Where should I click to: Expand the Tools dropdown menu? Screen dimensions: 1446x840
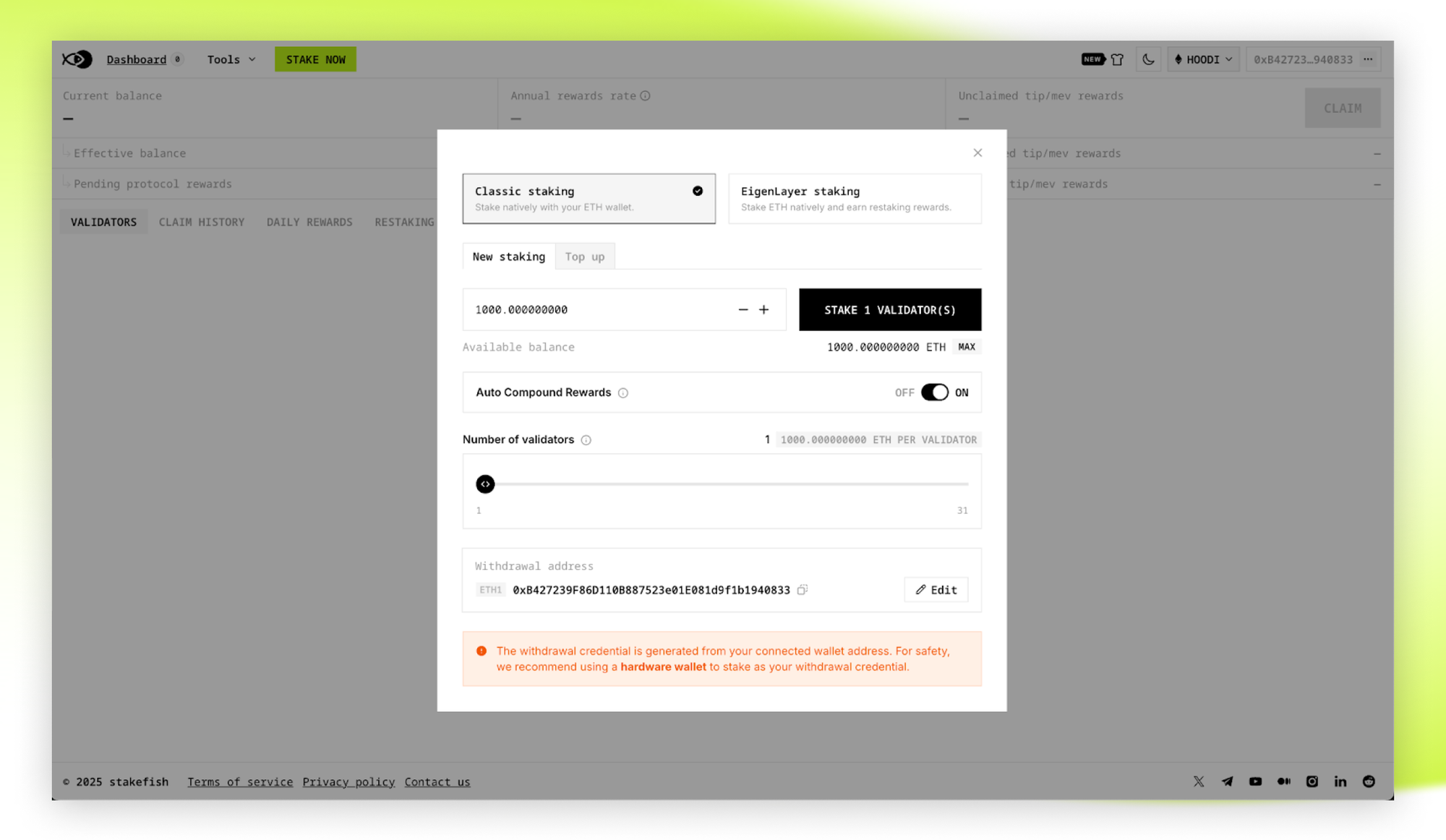[231, 59]
